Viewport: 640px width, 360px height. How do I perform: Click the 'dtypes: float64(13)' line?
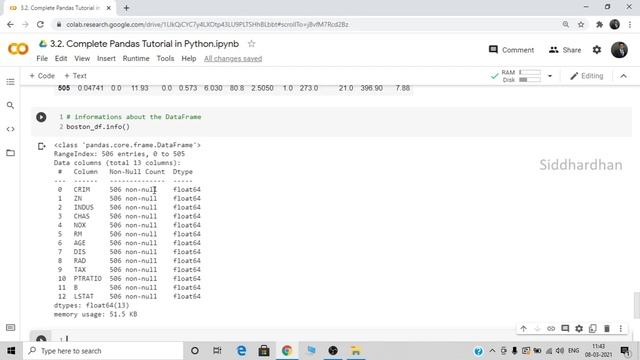(x=91, y=305)
